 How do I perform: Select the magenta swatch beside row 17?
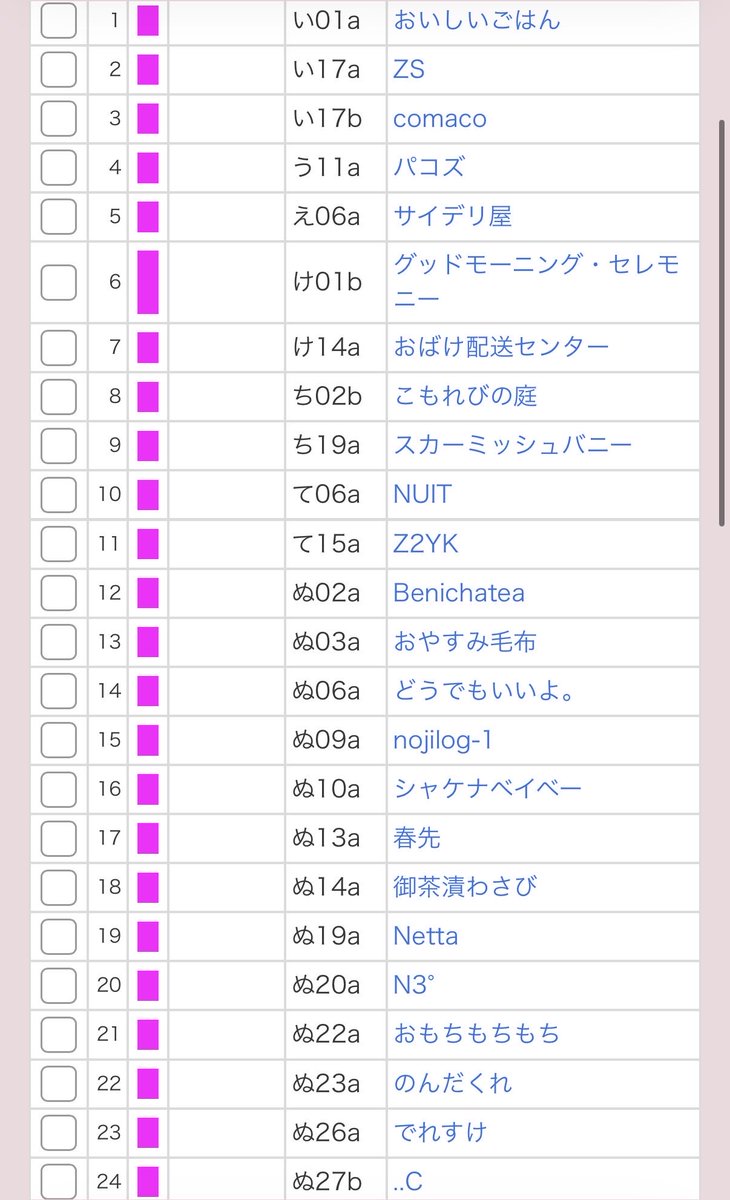[148, 838]
